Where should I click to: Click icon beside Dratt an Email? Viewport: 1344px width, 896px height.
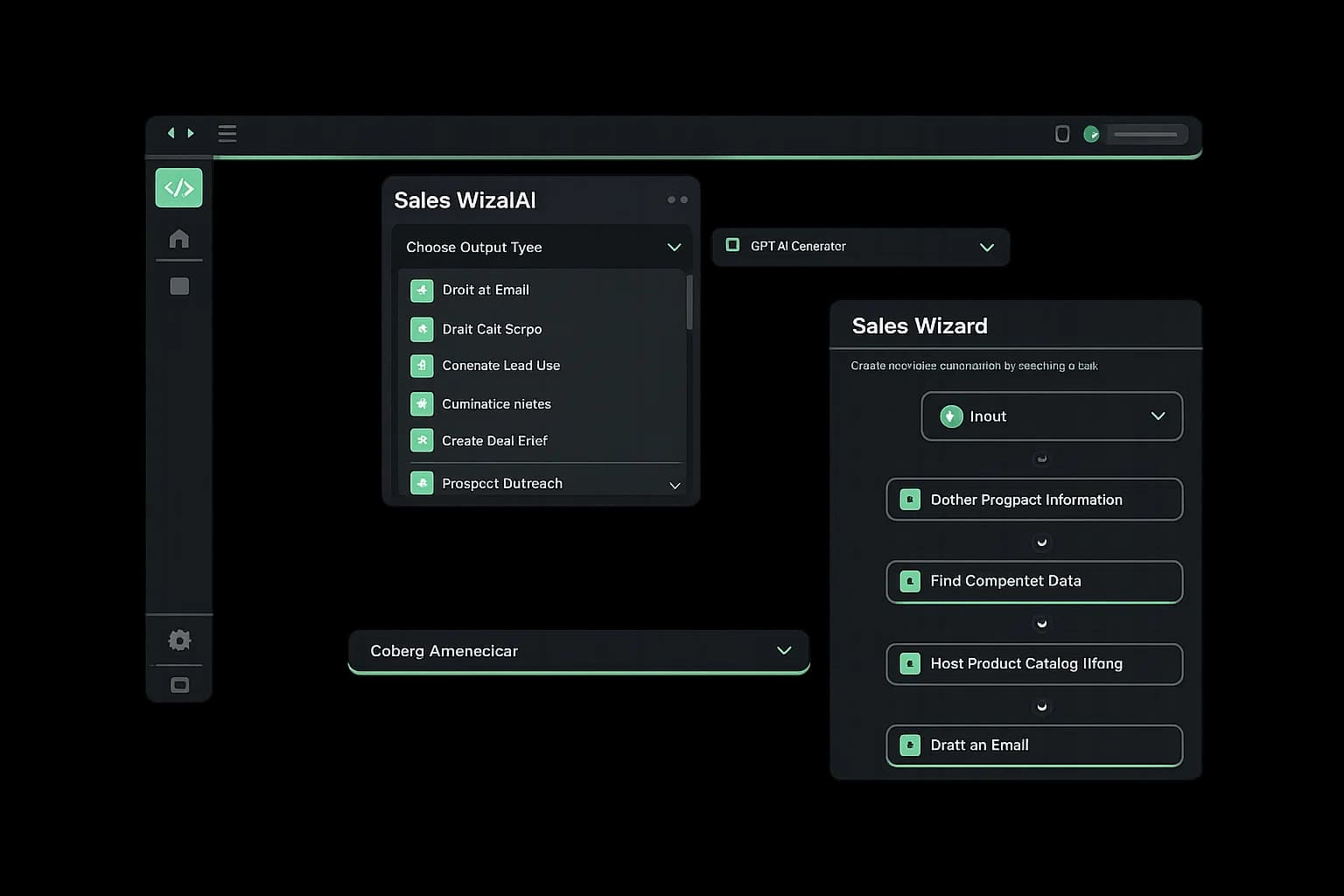click(910, 745)
